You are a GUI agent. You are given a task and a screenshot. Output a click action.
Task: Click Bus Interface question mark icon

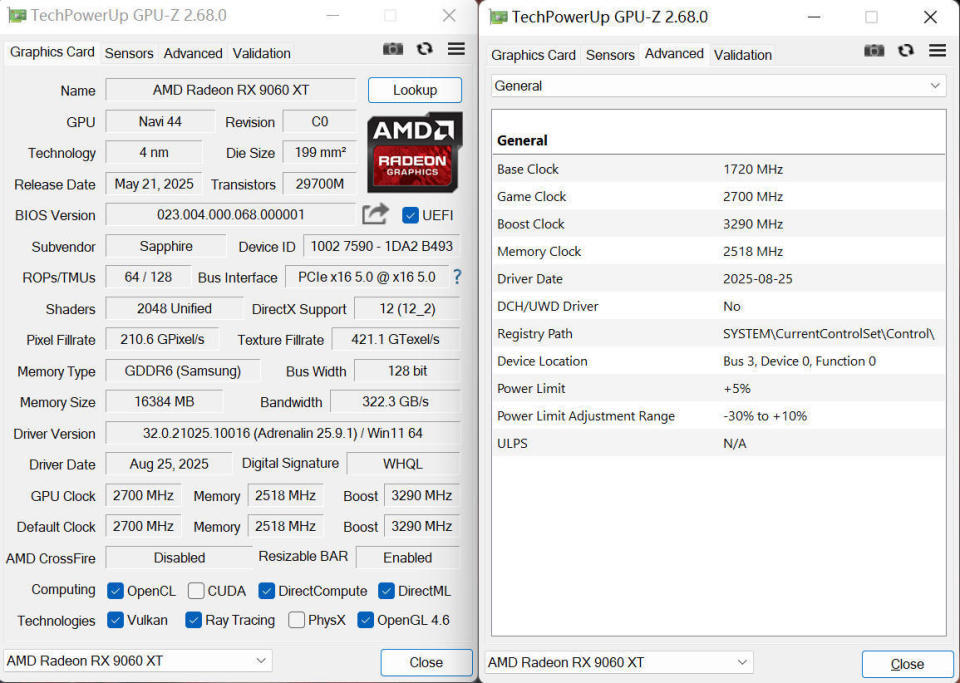tap(457, 277)
